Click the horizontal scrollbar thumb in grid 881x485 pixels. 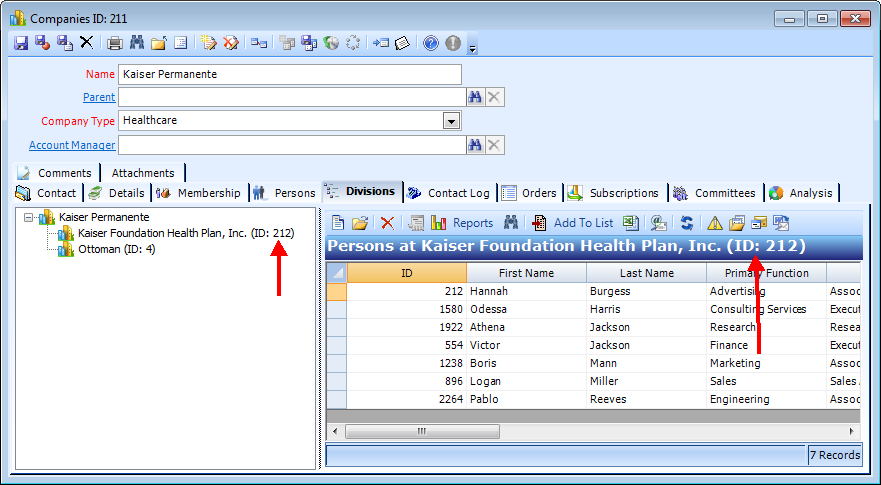point(422,432)
